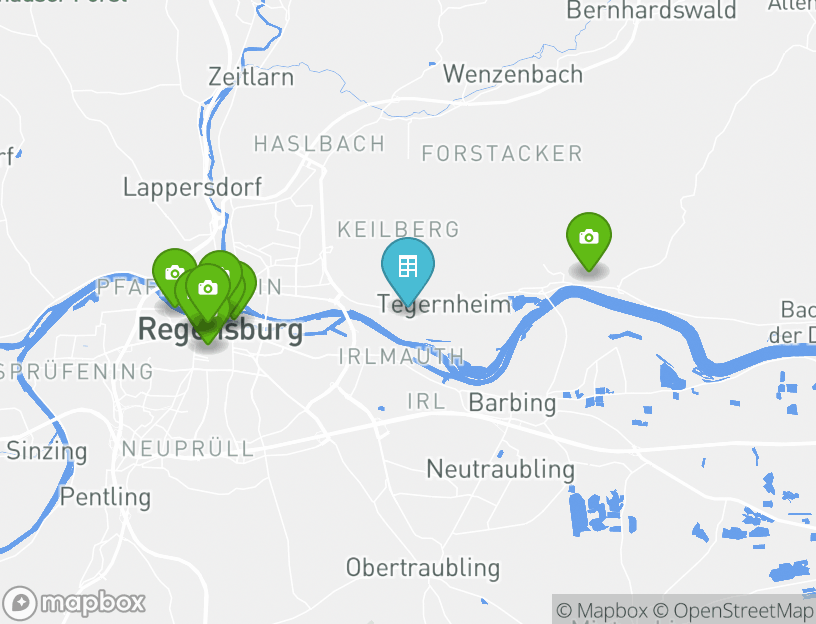Open the © Mapbox attribution link
Screen dimensions: 816x624
pos(602,610)
